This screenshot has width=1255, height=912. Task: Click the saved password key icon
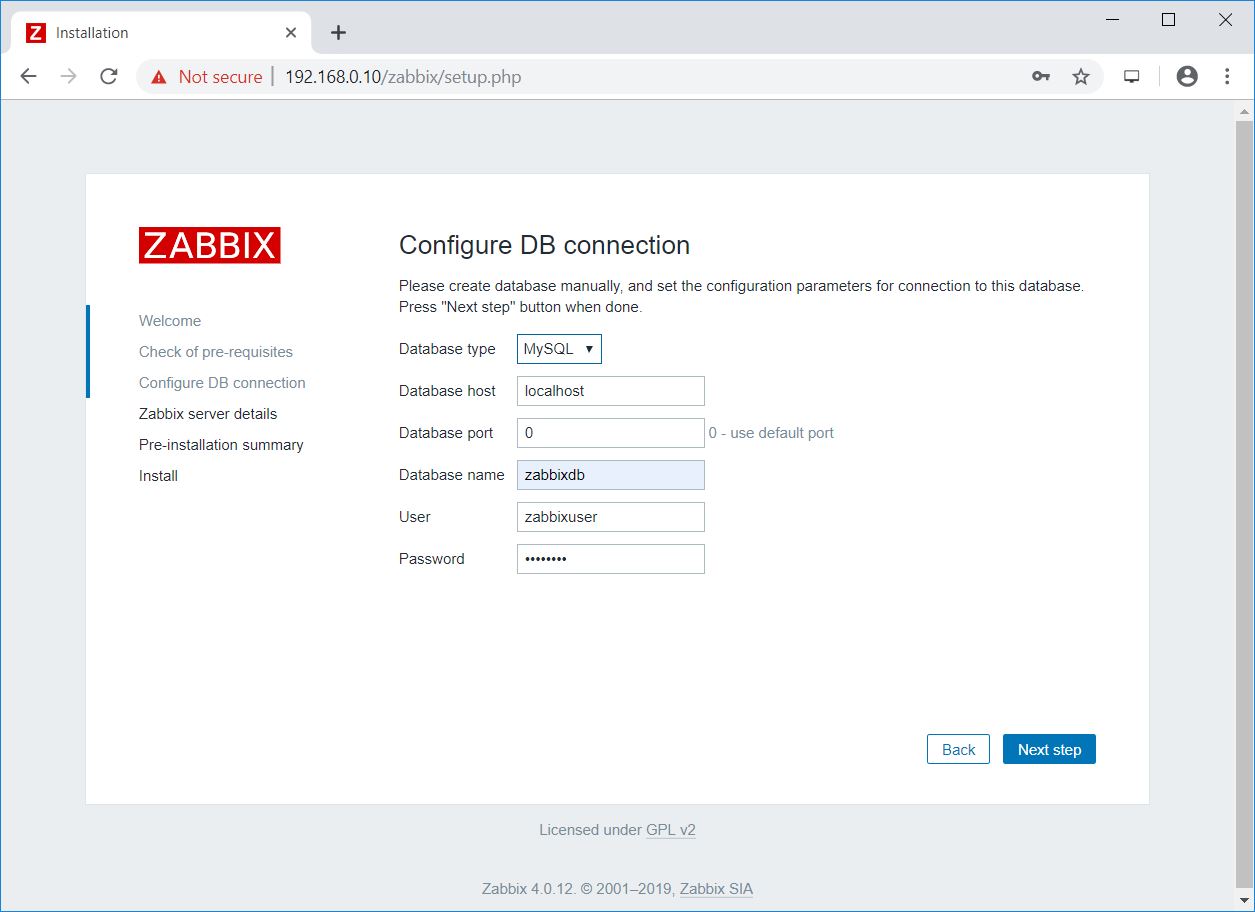point(1041,77)
